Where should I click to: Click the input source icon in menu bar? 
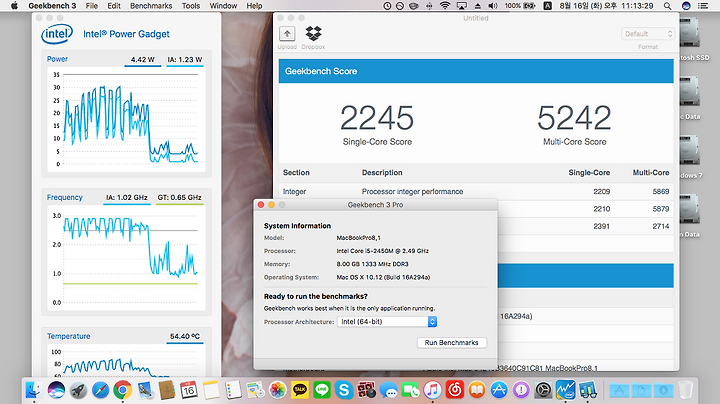coord(547,6)
